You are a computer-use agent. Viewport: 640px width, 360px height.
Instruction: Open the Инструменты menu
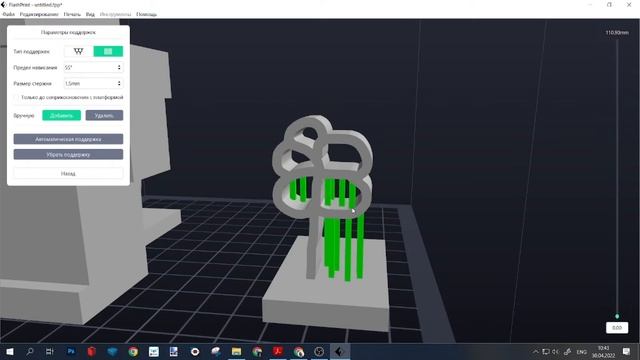pos(116,14)
